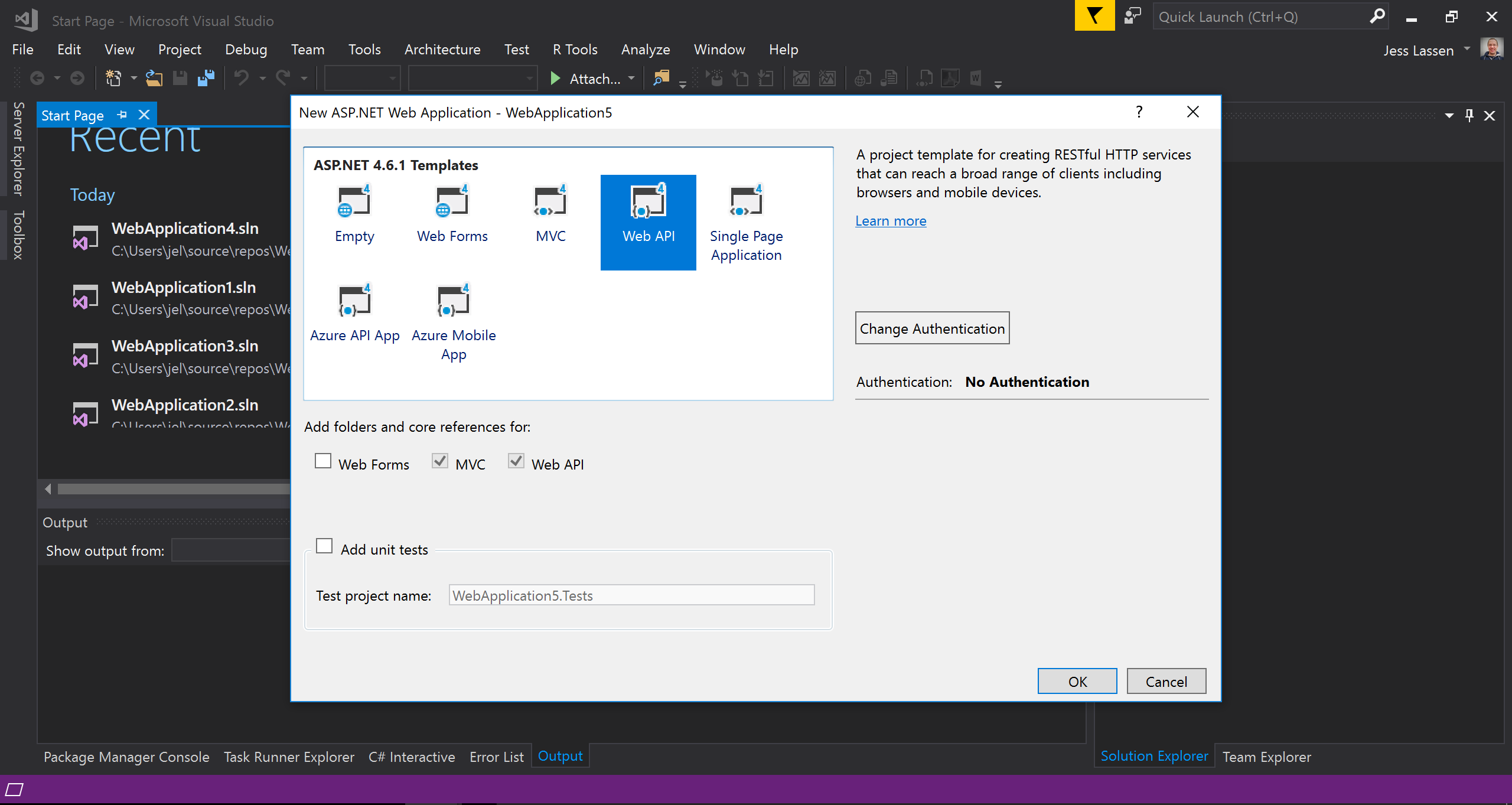This screenshot has height=805, width=1512.
Task: Click the Save All toolbar icon
Action: coord(206,78)
